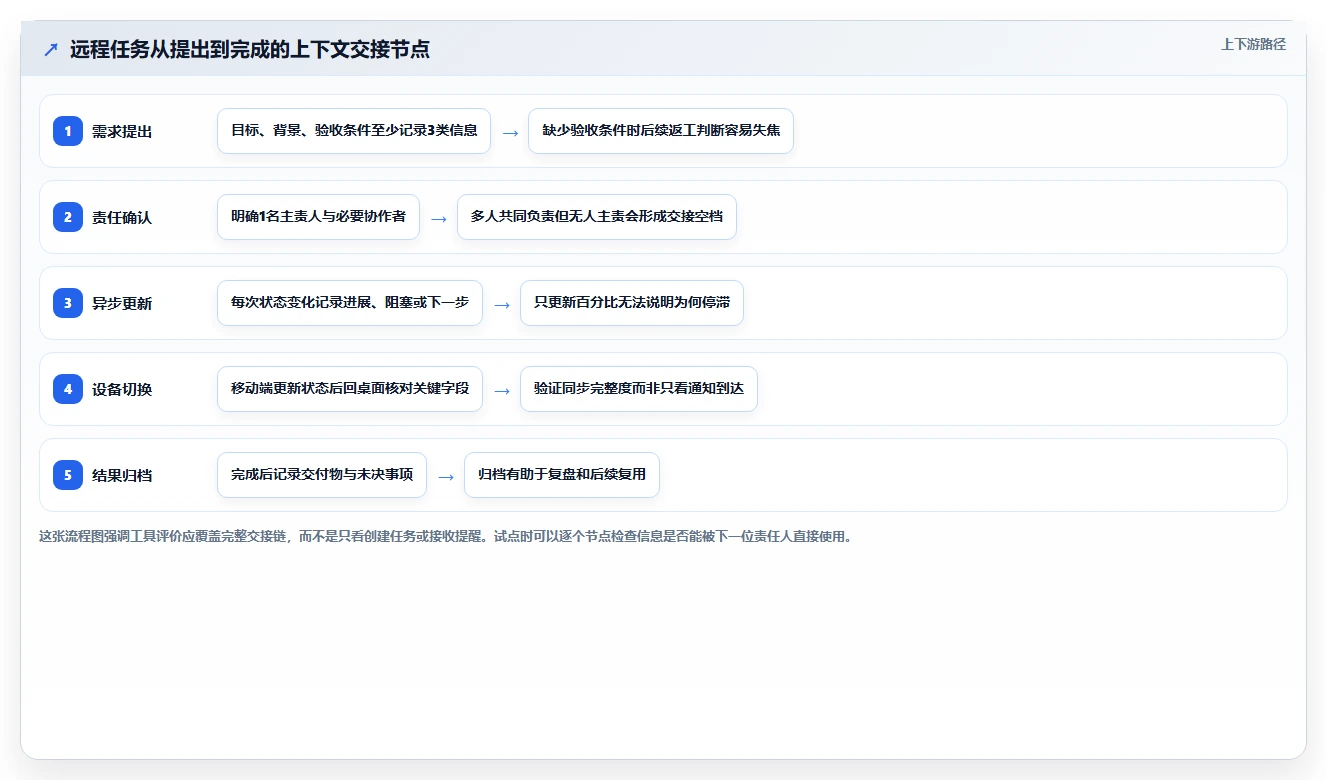Open the 归档有助于复盘和后续复用 box
The height and width of the screenshot is (780, 1327).
(x=562, y=475)
